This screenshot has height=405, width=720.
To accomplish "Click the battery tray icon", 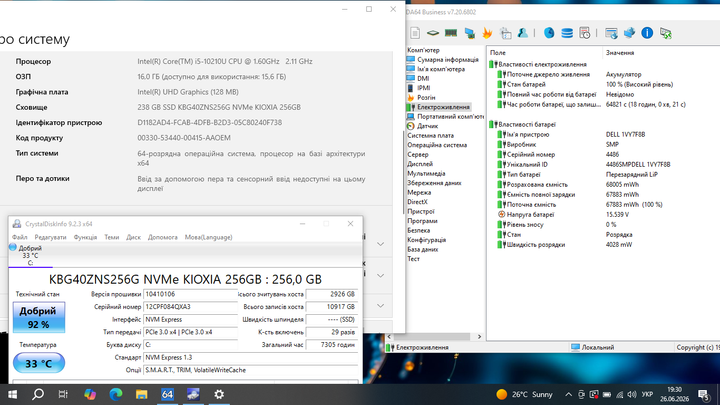I will pos(607,394).
